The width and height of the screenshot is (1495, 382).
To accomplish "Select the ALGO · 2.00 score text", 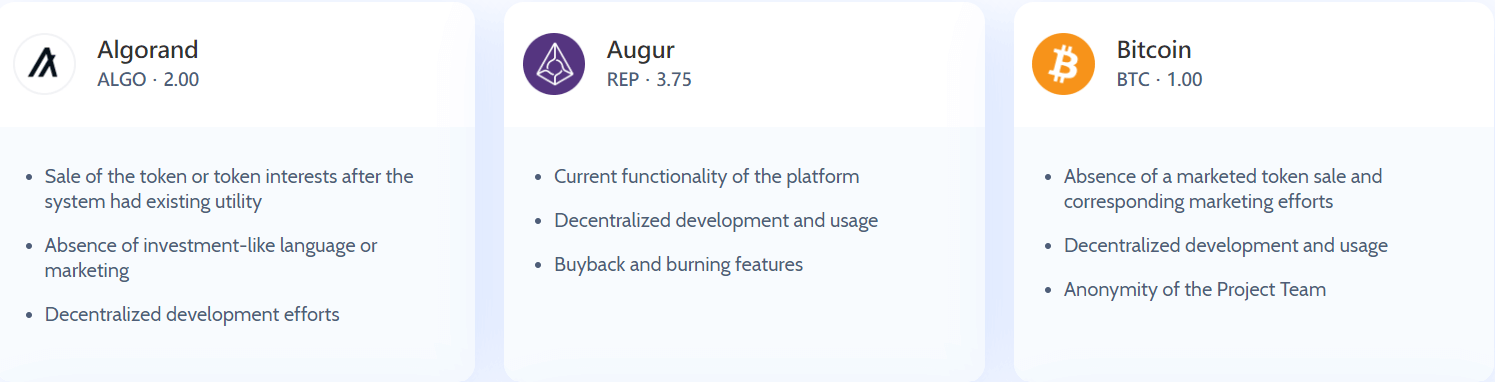I will [x=148, y=80].
